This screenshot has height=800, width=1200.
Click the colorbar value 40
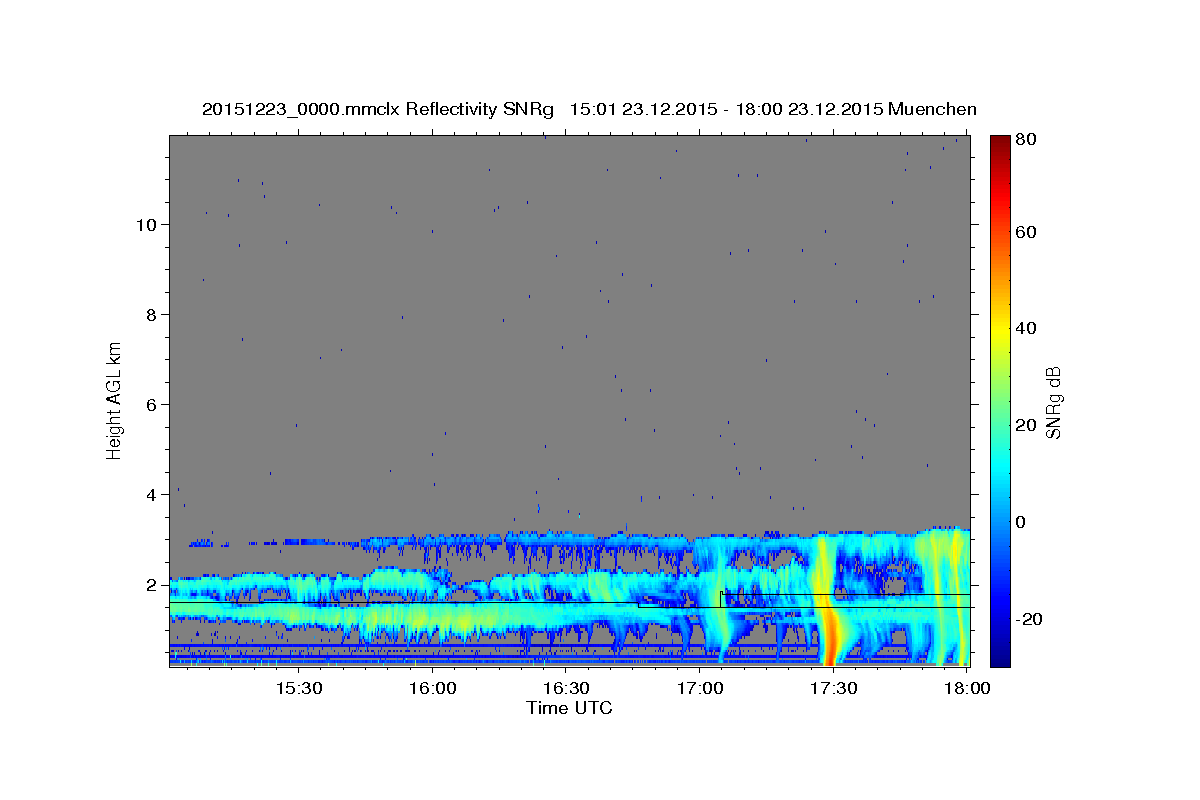point(1025,328)
